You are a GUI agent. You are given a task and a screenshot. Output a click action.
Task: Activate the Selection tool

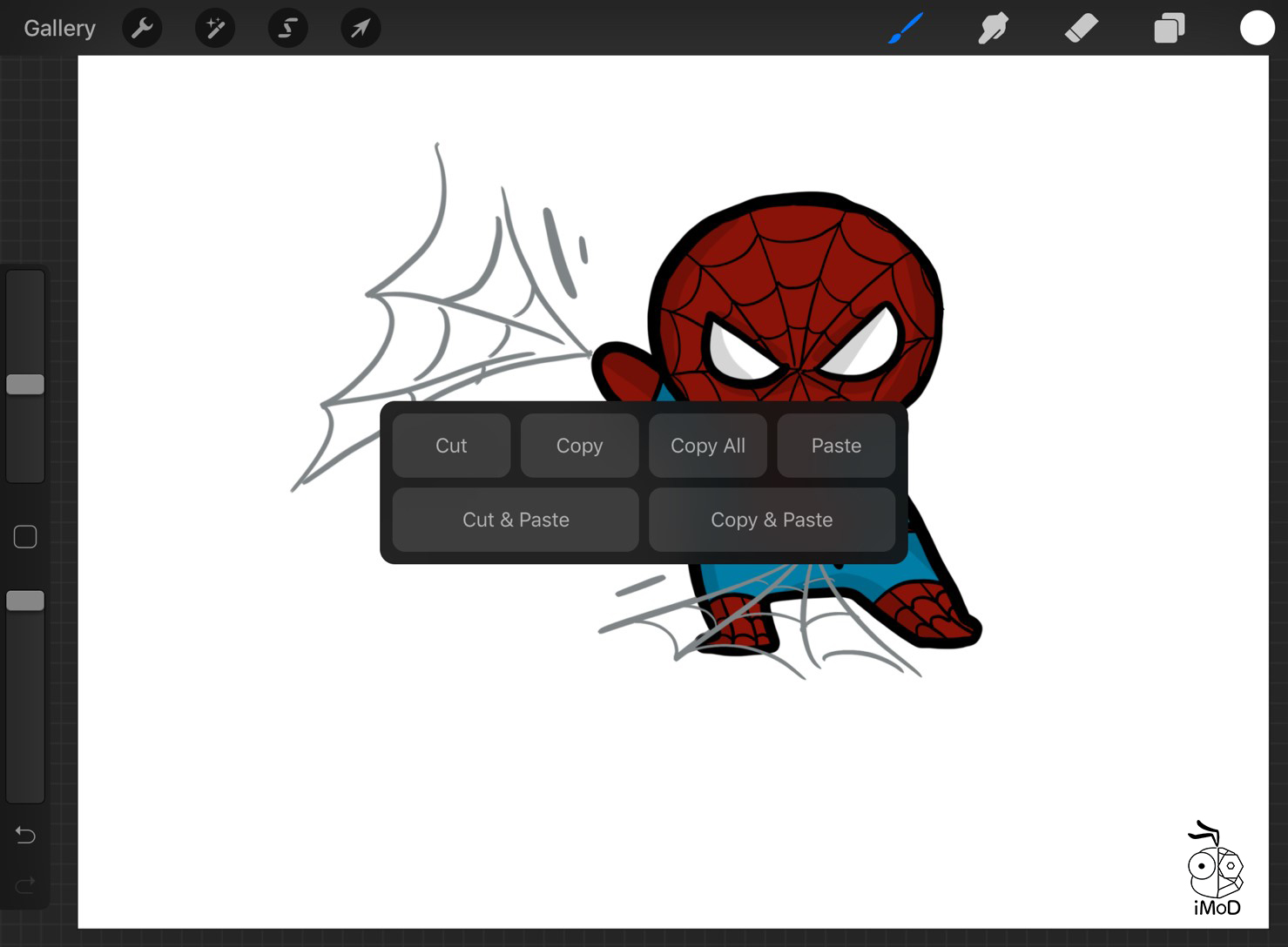(x=287, y=29)
